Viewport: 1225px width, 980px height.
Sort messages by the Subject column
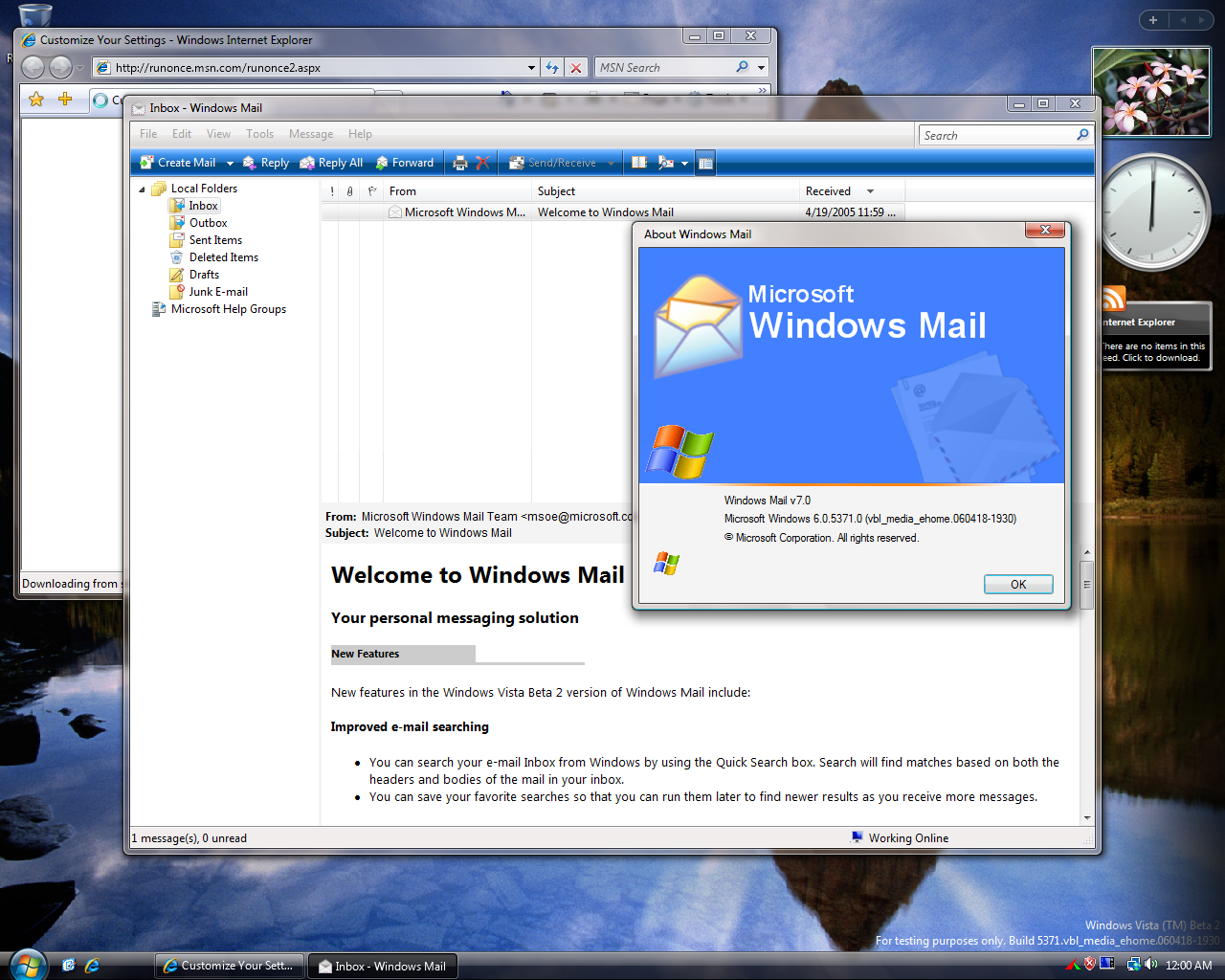(665, 191)
